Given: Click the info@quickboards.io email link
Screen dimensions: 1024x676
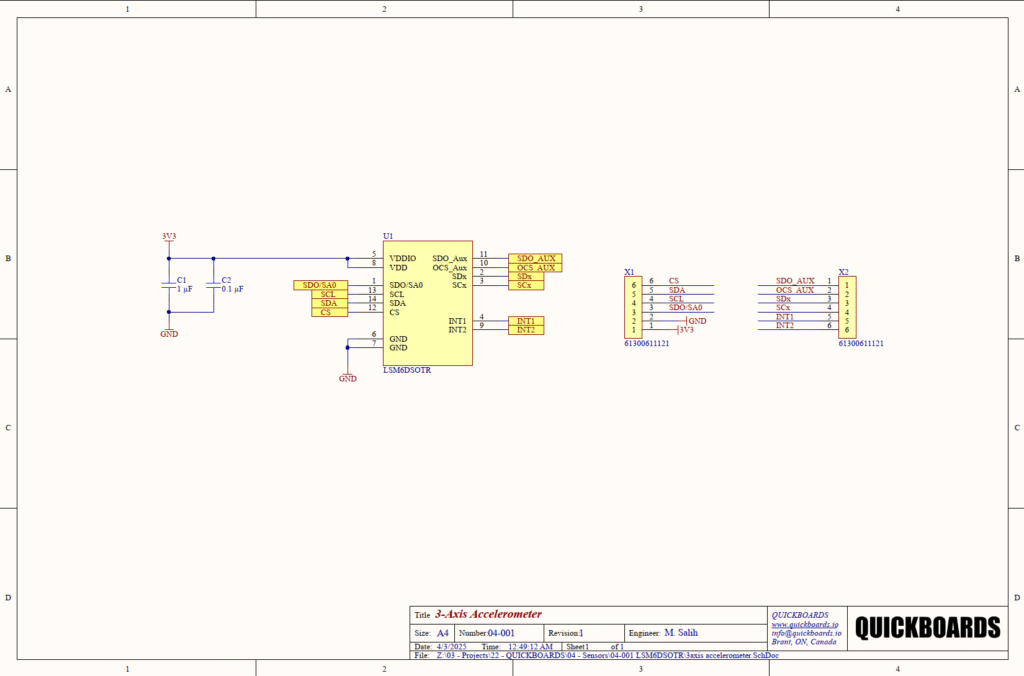Looking at the screenshot, I should [x=806, y=633].
